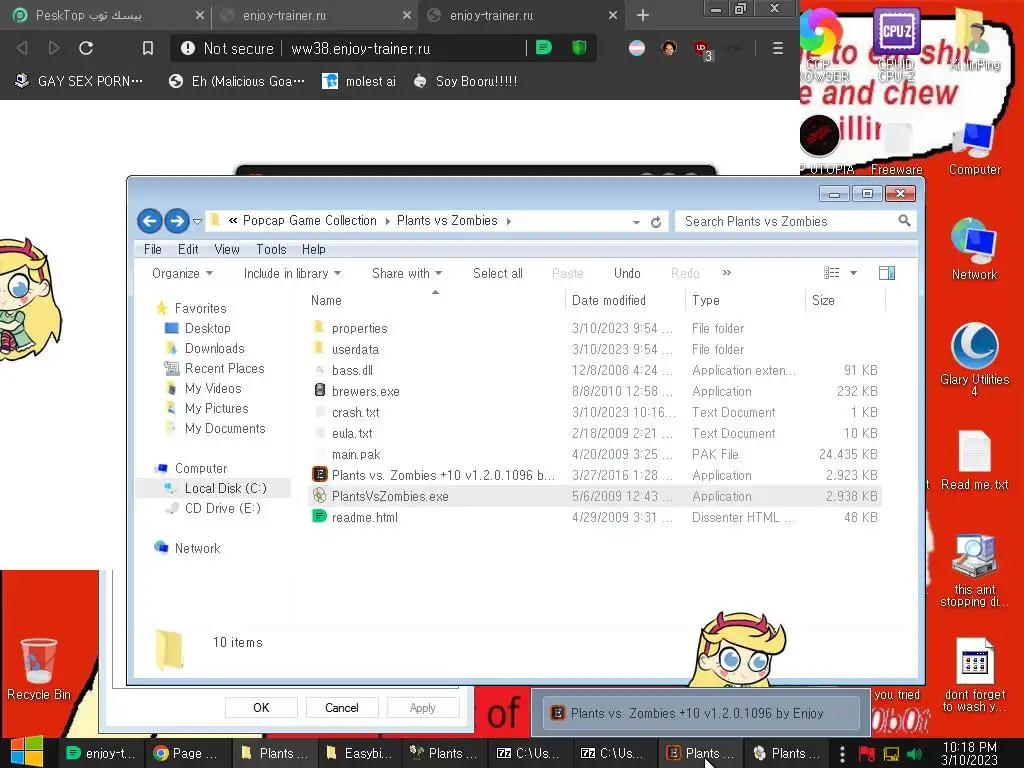Open Recent Places in navigation pane

(x=224, y=368)
